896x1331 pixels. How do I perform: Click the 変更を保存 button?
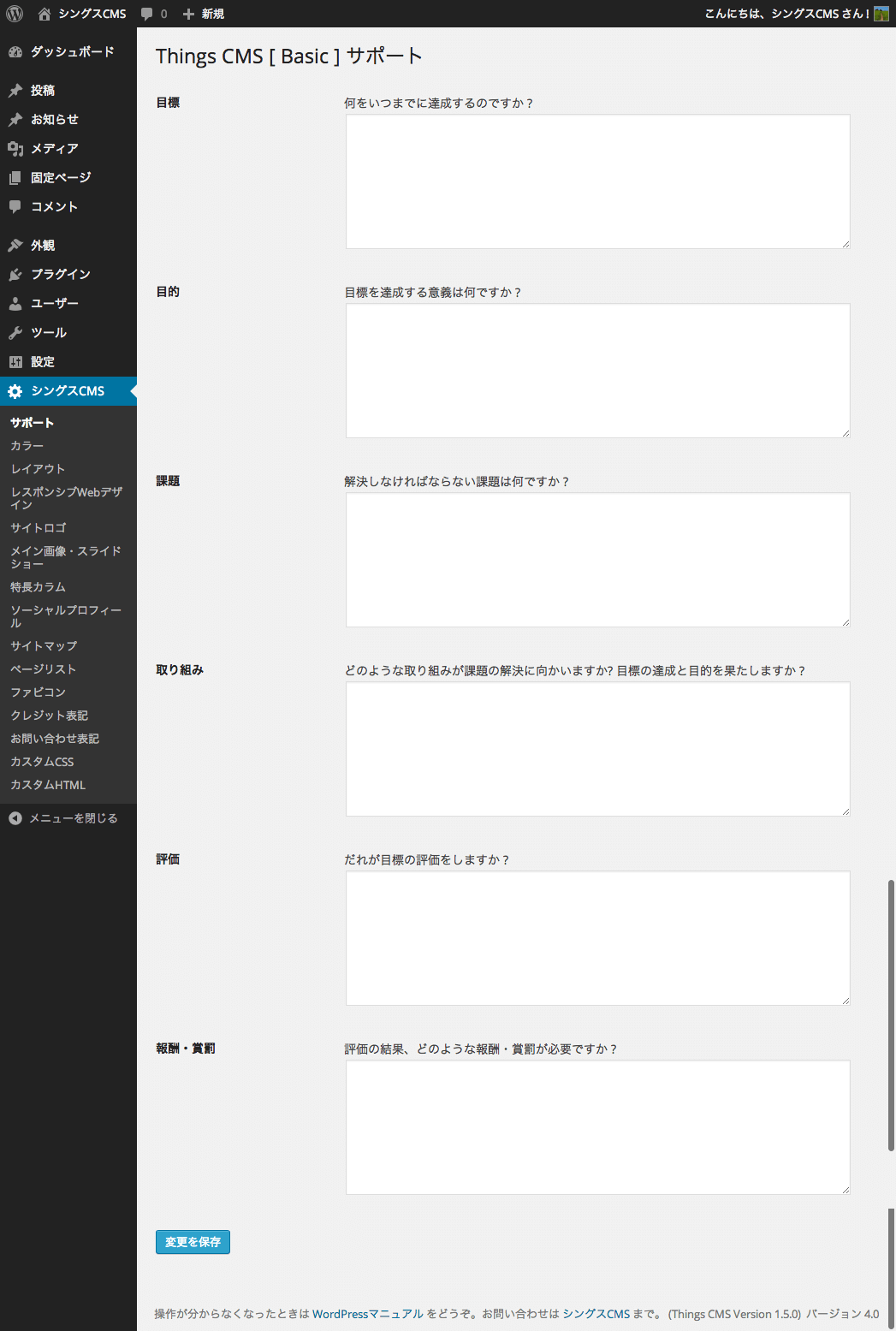click(x=193, y=1242)
